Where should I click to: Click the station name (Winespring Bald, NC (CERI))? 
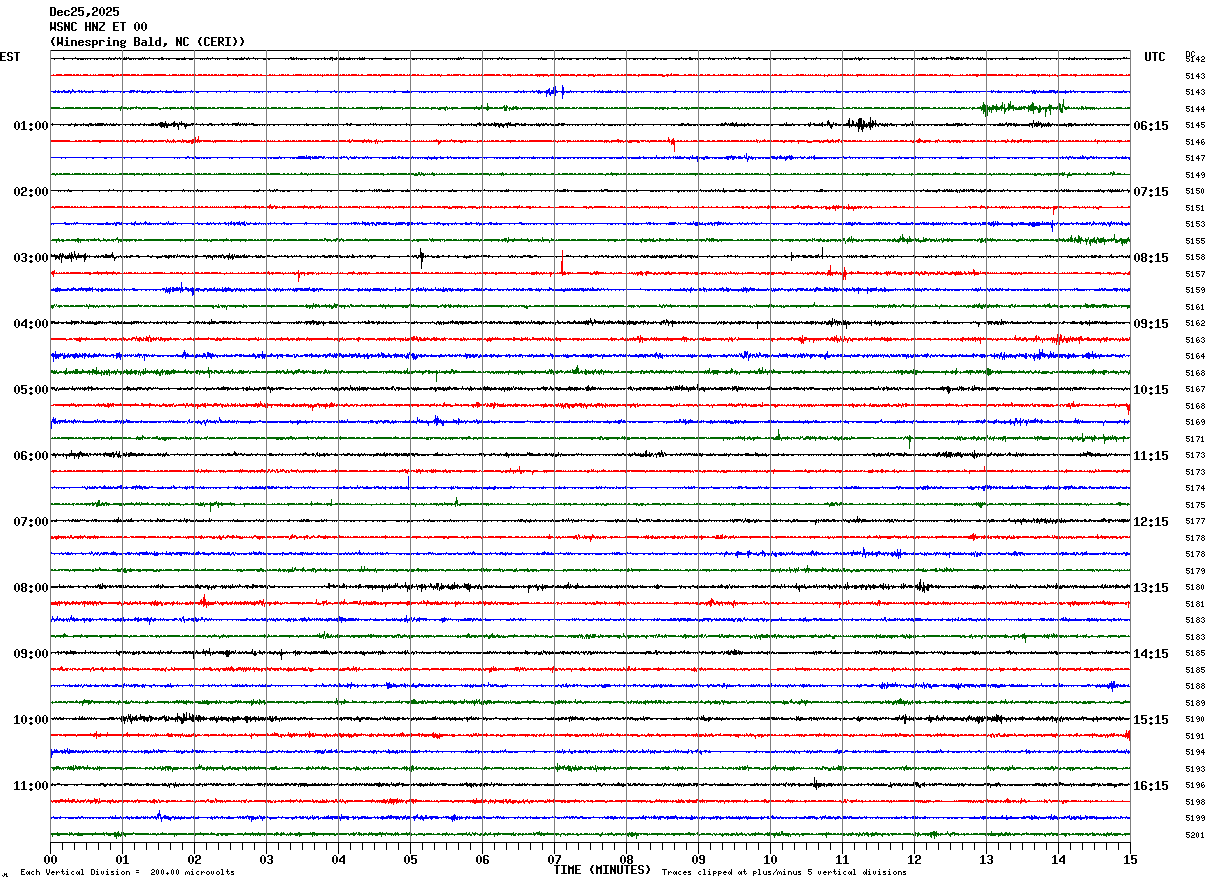tap(147, 42)
